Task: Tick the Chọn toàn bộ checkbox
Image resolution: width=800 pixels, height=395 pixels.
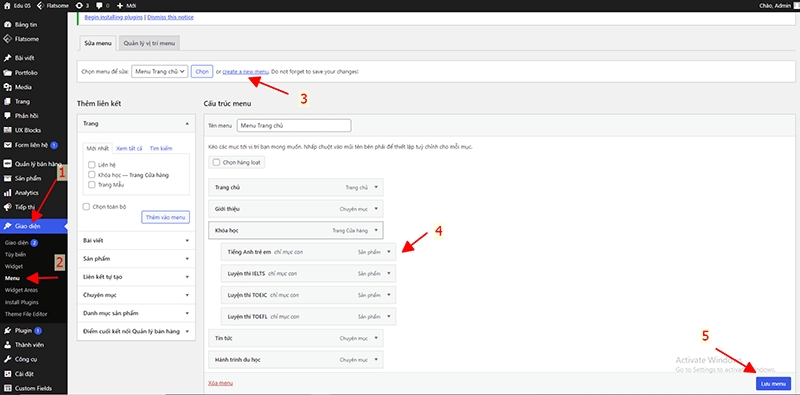Action: point(86,207)
